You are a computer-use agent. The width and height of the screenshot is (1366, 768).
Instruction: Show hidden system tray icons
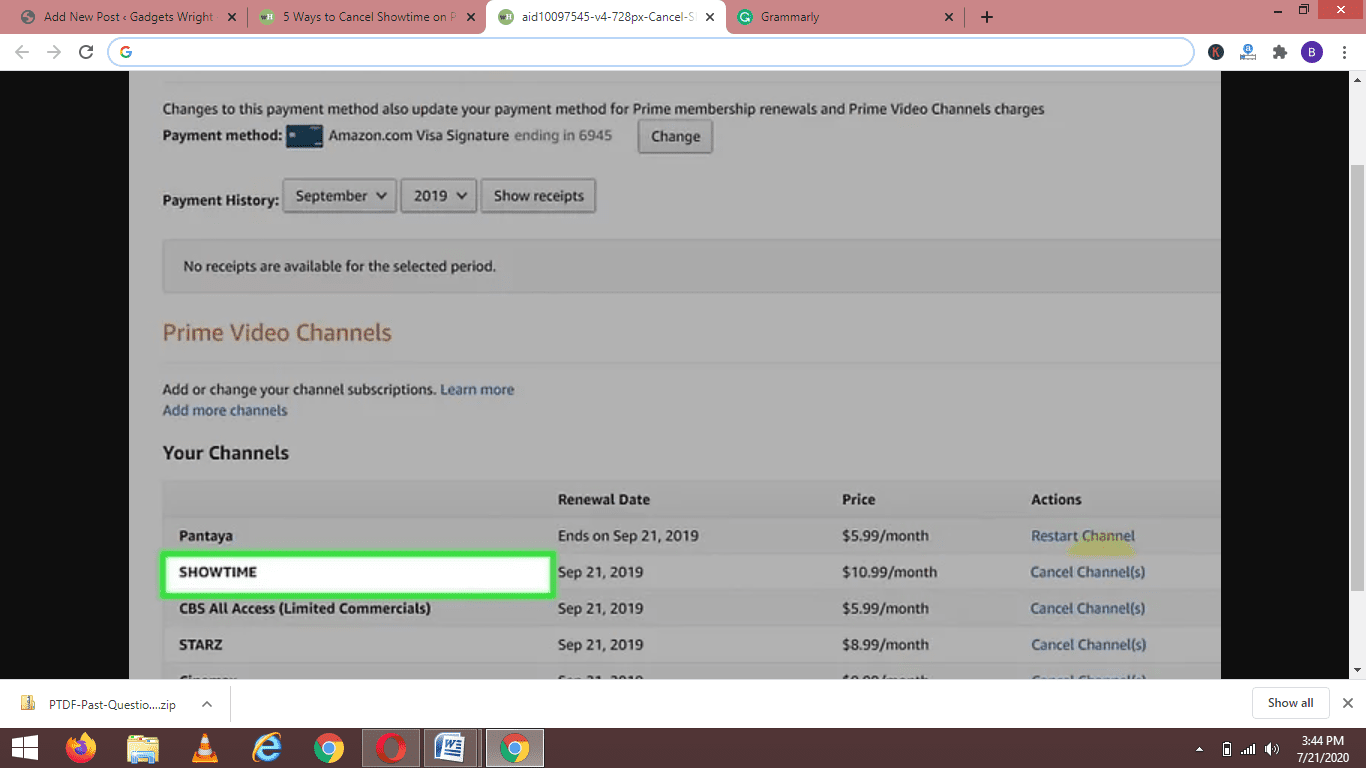pyautogui.click(x=1199, y=748)
